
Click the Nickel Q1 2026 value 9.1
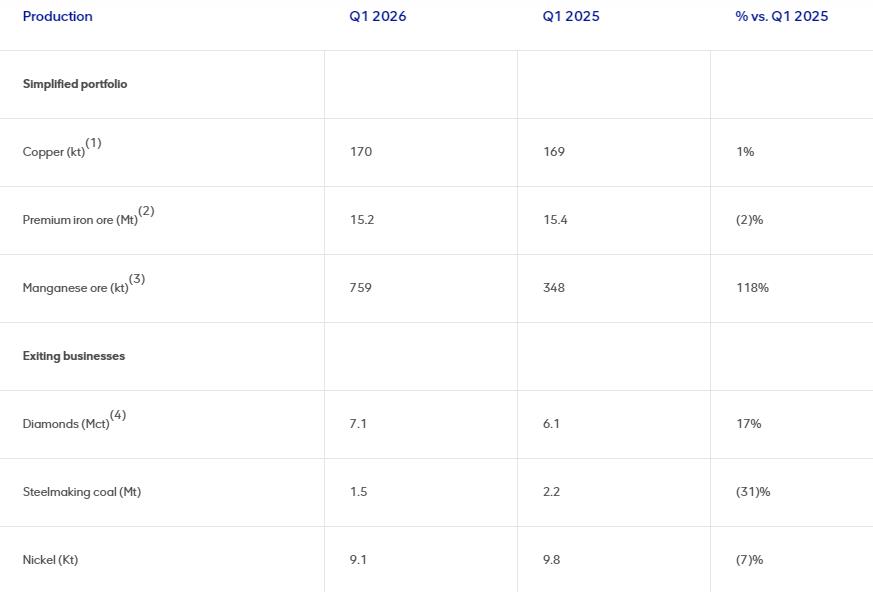tap(358, 560)
